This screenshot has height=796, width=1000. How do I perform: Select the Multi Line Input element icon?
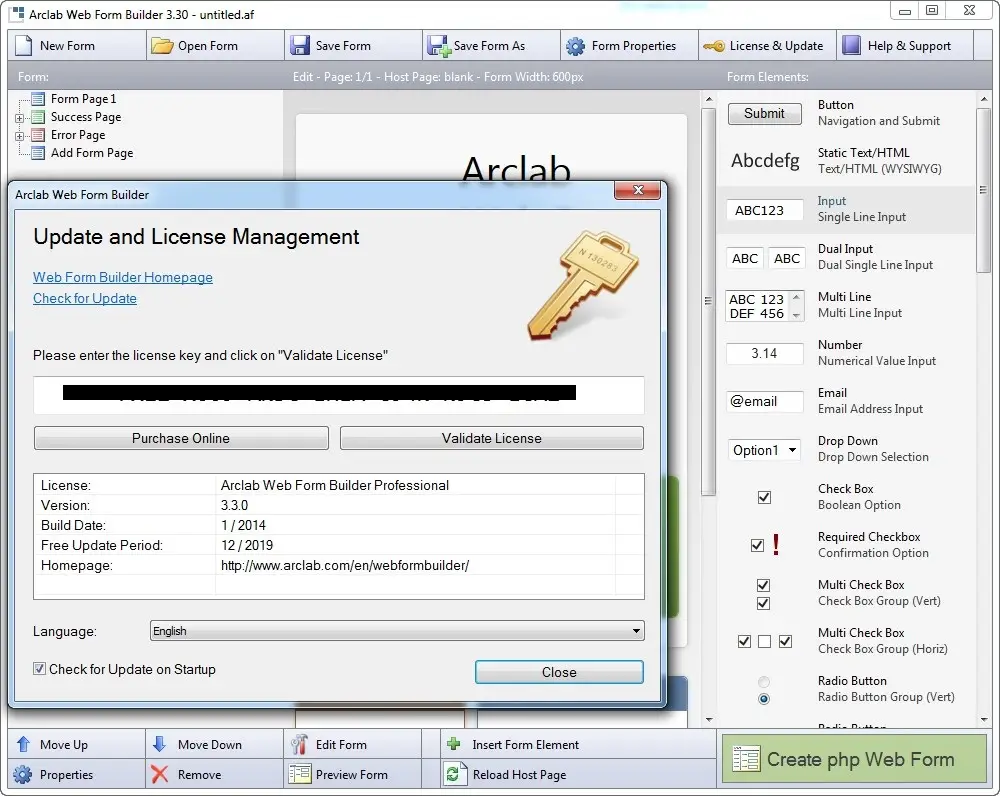[x=765, y=306]
